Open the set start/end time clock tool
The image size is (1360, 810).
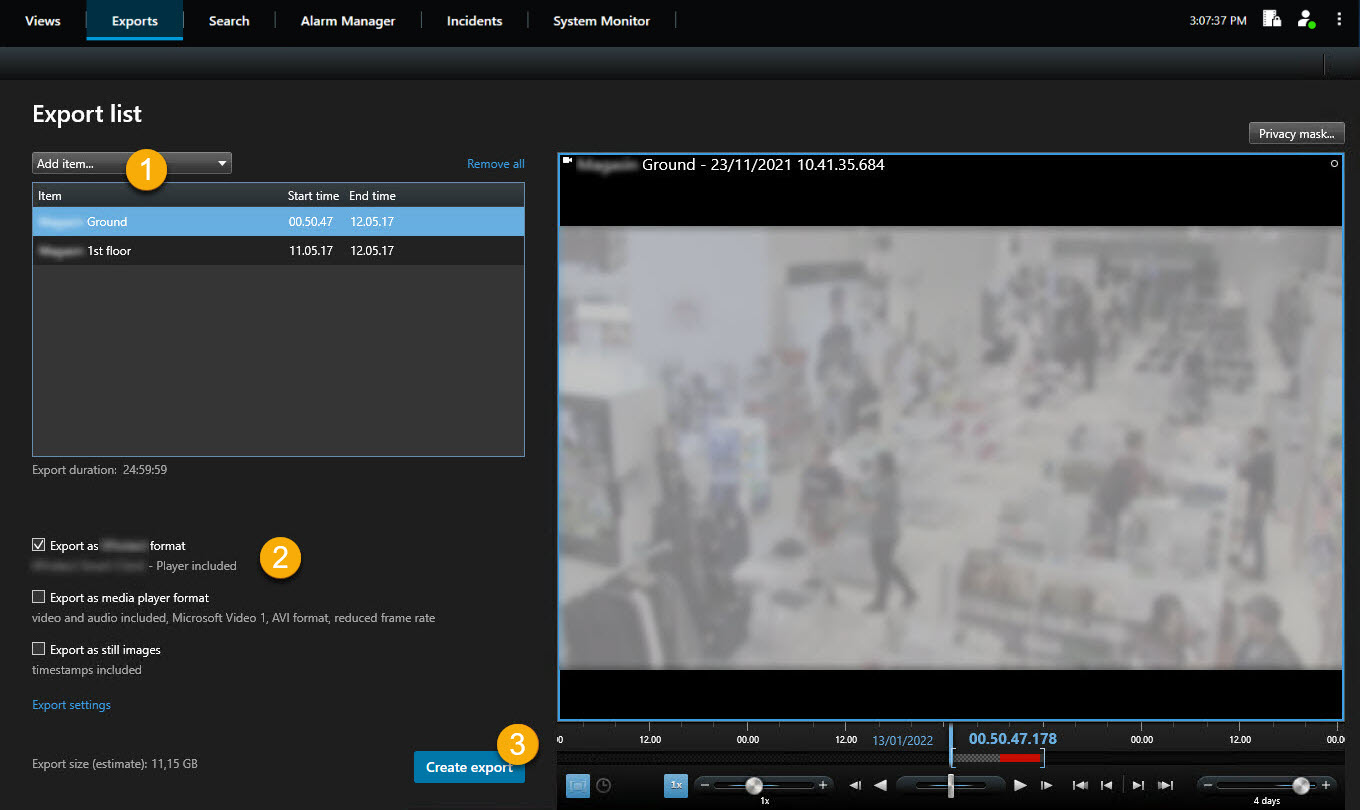(x=603, y=785)
